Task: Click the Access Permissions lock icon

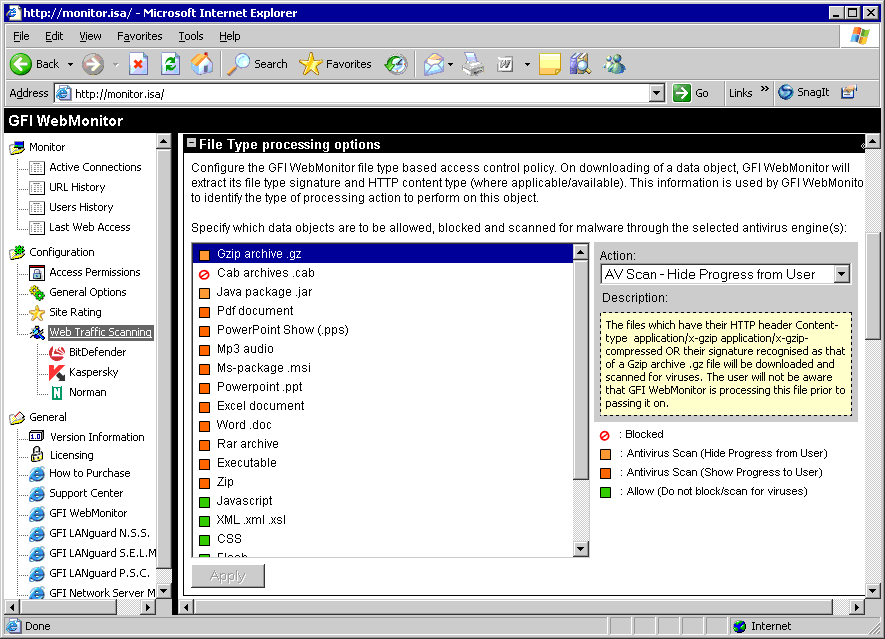Action: click(x=37, y=273)
